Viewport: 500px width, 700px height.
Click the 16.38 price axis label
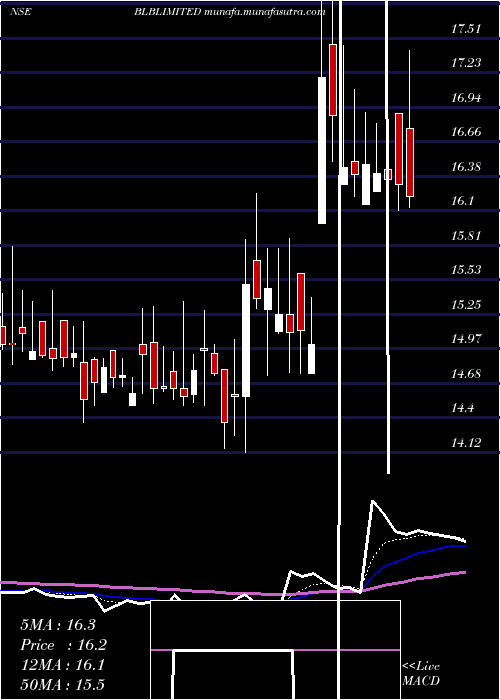(x=466, y=167)
